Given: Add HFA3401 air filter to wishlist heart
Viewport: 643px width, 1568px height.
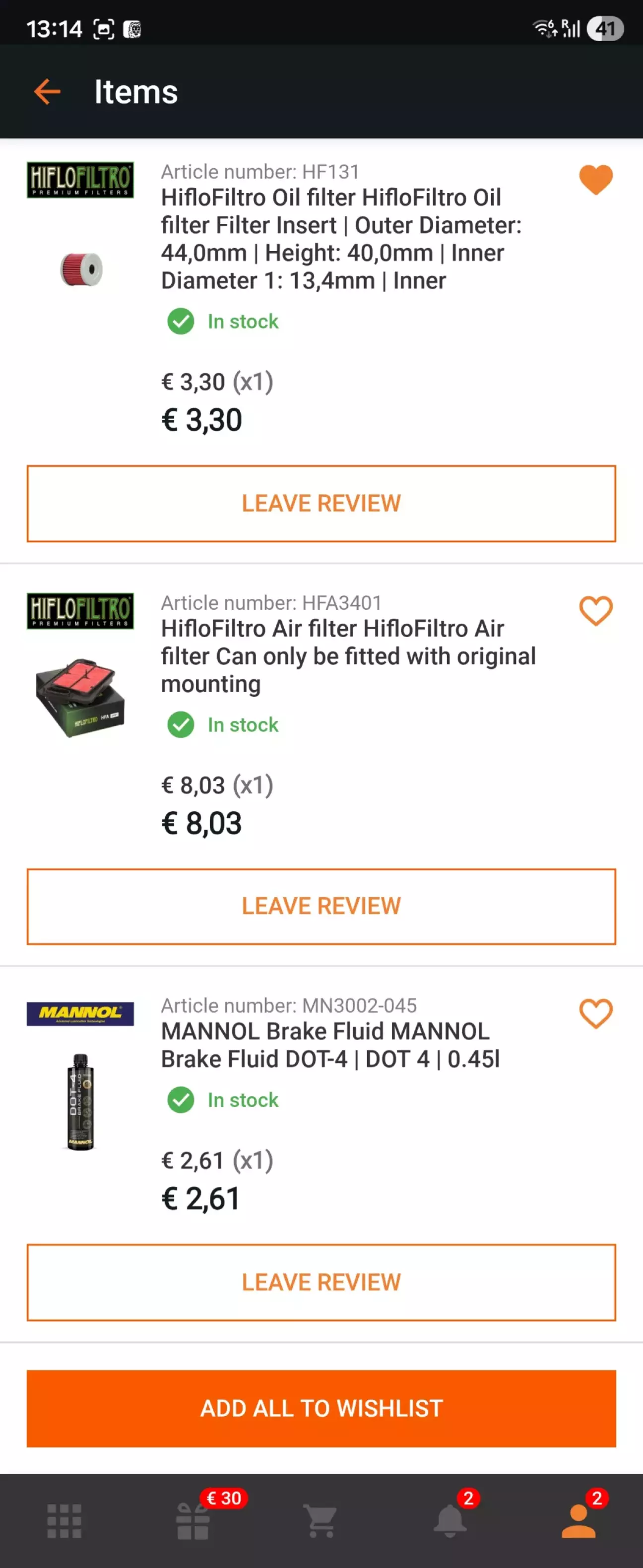Looking at the screenshot, I should [595, 610].
